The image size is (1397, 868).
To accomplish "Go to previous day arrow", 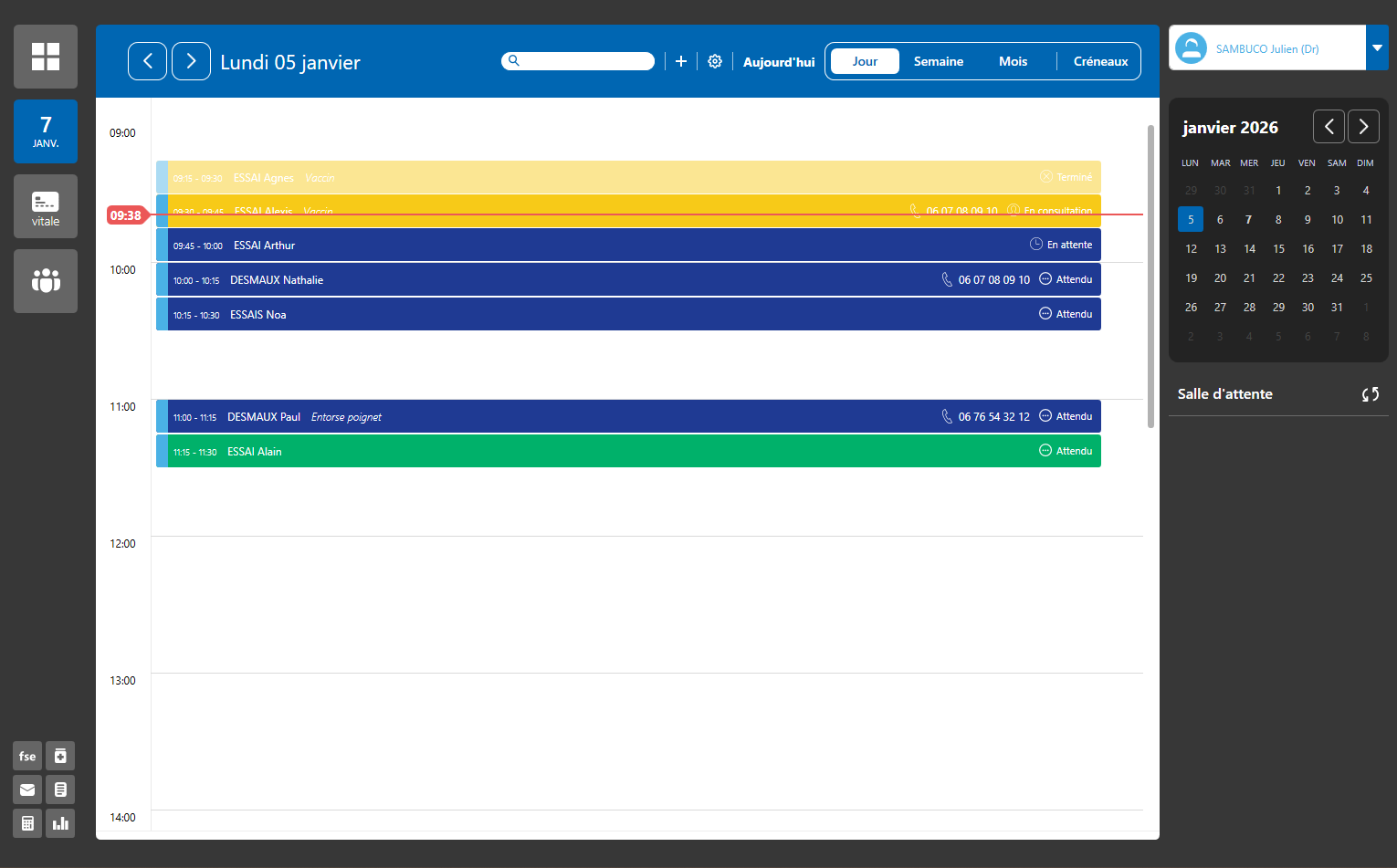I will pyautogui.click(x=147, y=61).
